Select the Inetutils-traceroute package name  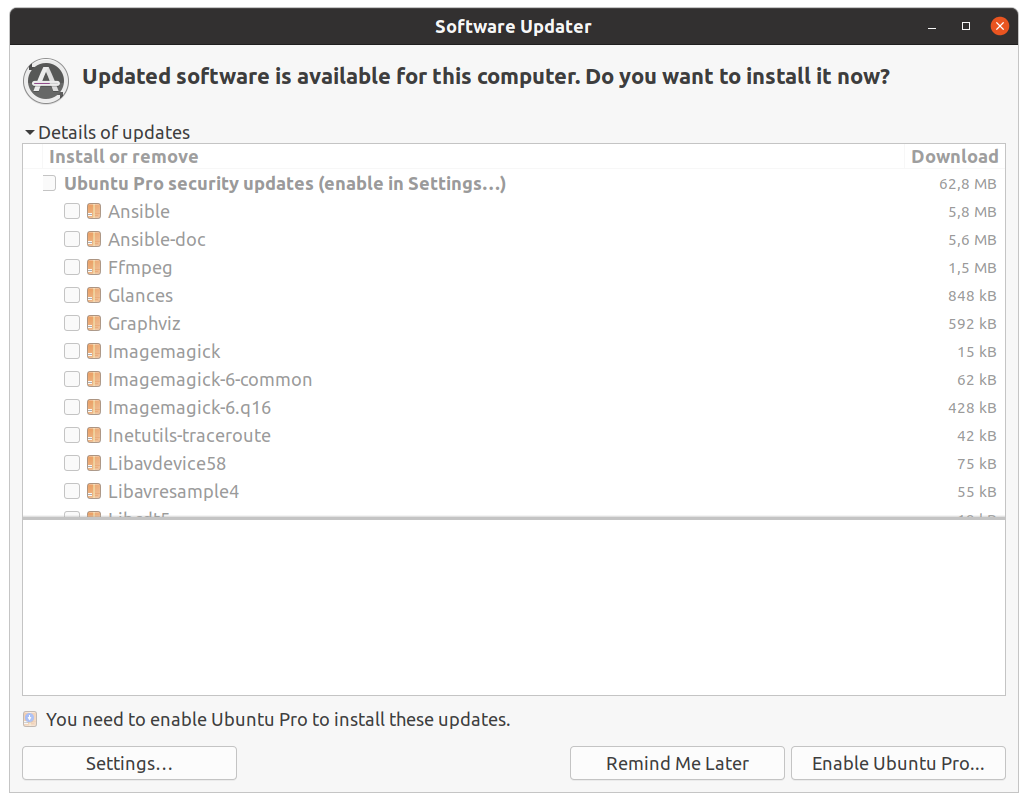tap(189, 435)
